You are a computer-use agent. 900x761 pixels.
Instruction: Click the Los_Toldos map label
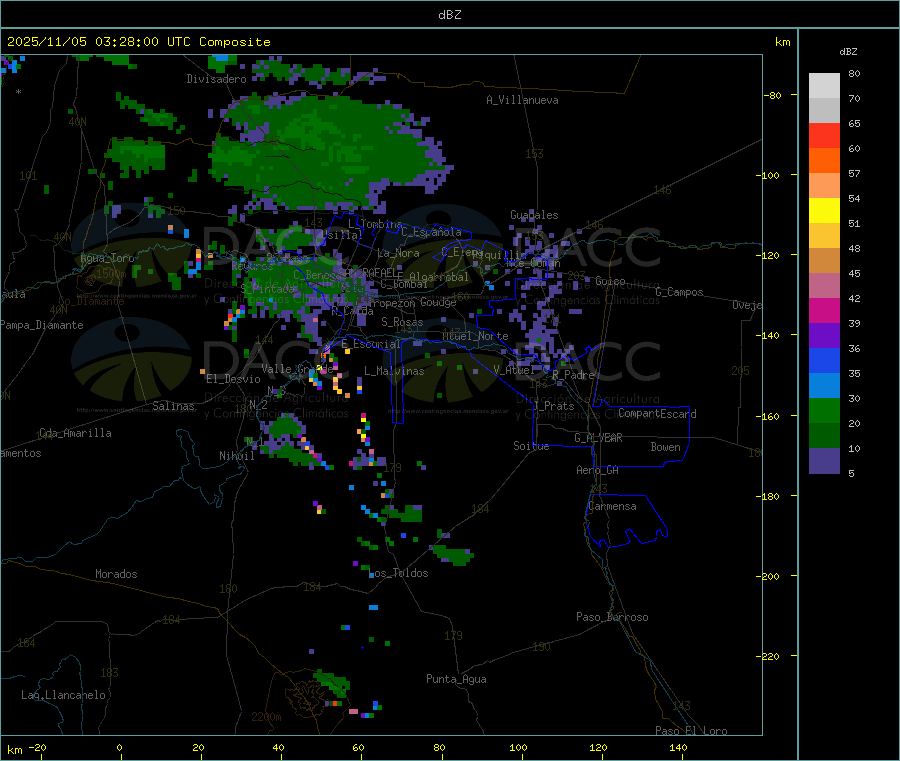tap(400, 573)
